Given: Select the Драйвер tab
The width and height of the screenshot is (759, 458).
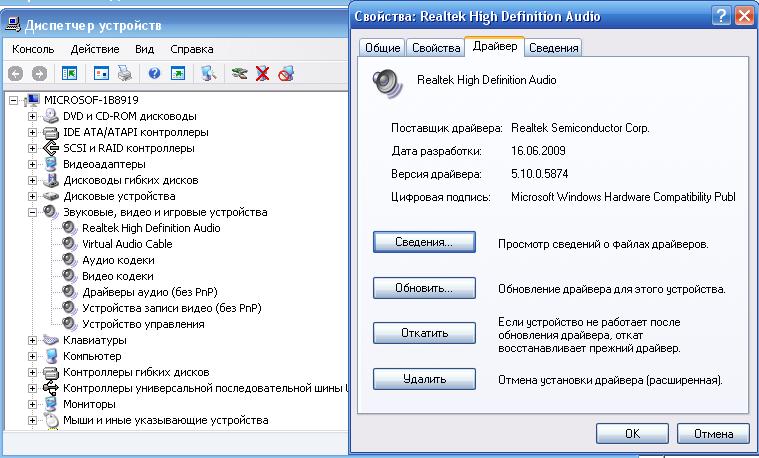Looking at the screenshot, I should [495, 46].
